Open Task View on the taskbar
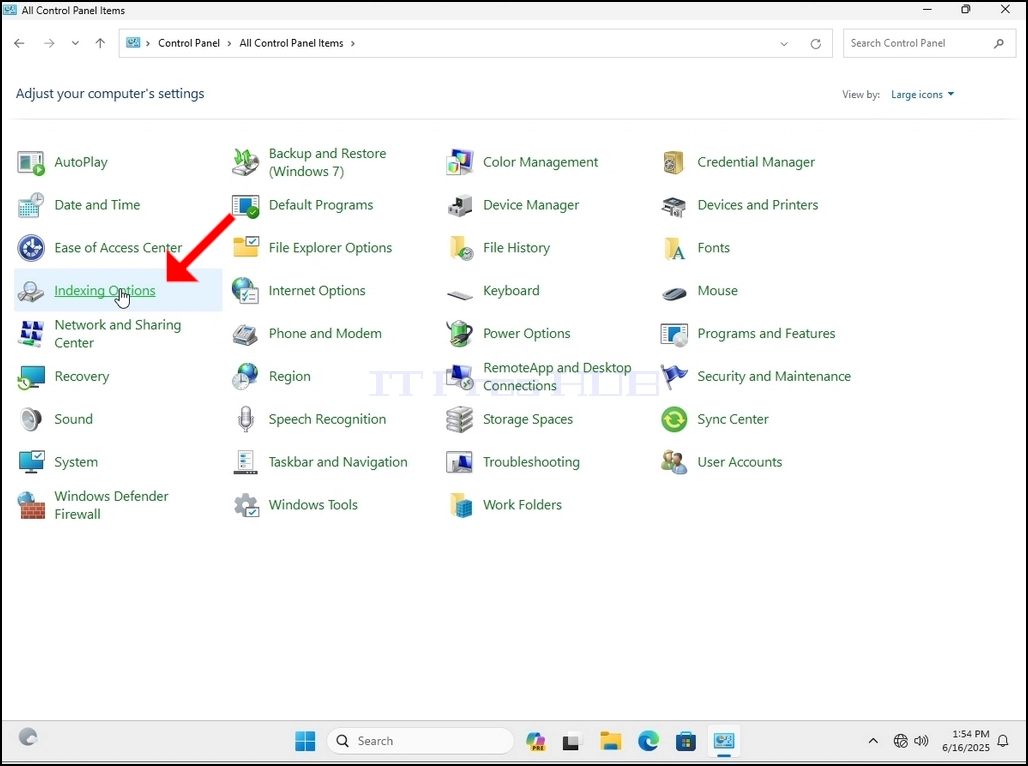1028x766 pixels. (572, 741)
